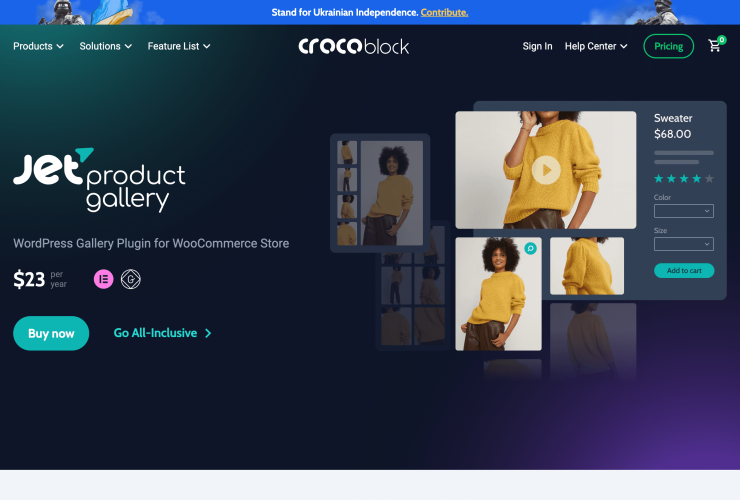
Task: Play the sweater video
Action: pyautogui.click(x=546, y=170)
